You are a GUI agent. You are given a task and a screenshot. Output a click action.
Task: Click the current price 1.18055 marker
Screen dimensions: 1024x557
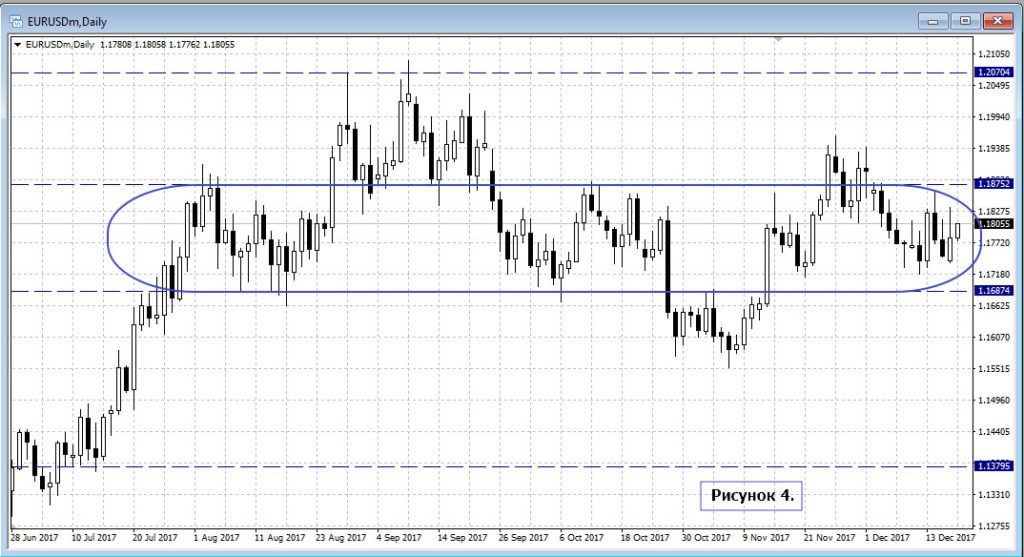994,225
